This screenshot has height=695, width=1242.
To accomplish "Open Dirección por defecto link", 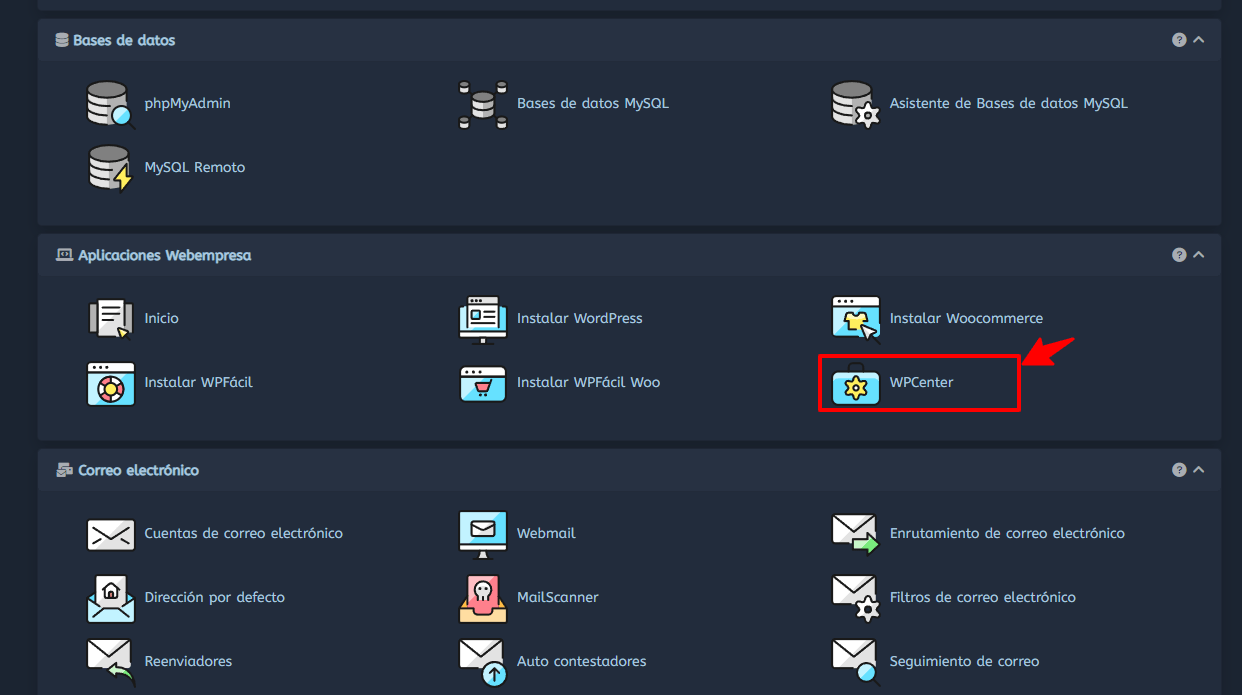I will (x=215, y=598).
